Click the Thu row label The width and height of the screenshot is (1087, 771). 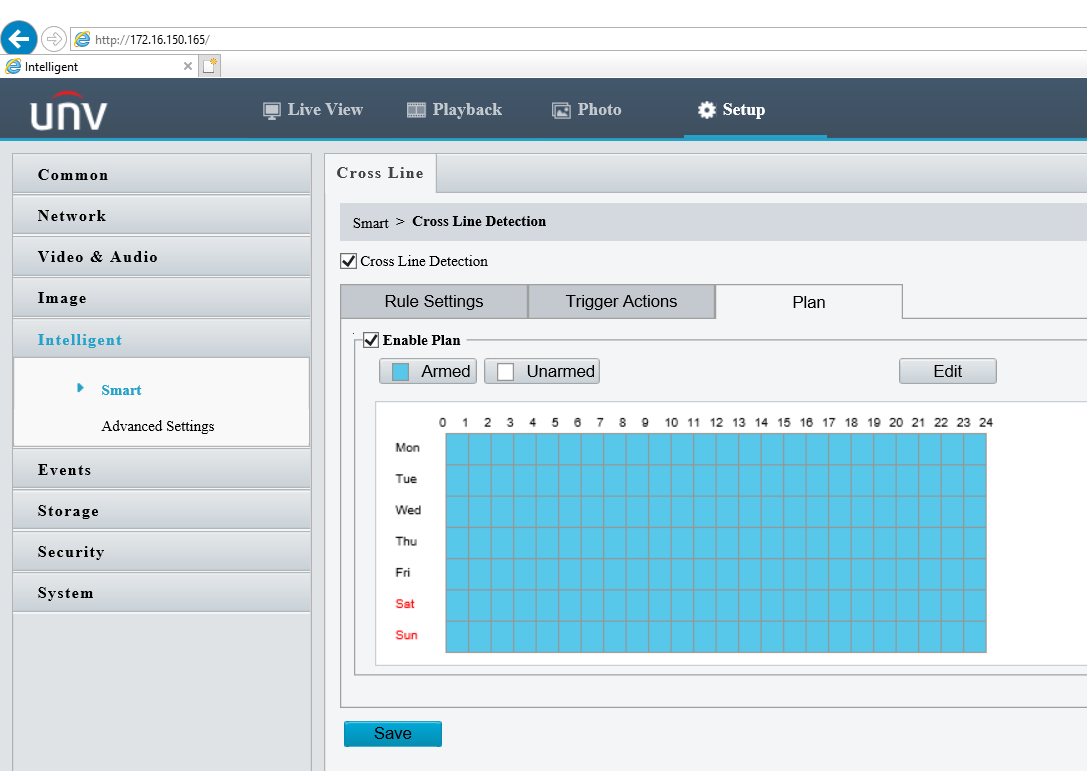pyautogui.click(x=406, y=541)
